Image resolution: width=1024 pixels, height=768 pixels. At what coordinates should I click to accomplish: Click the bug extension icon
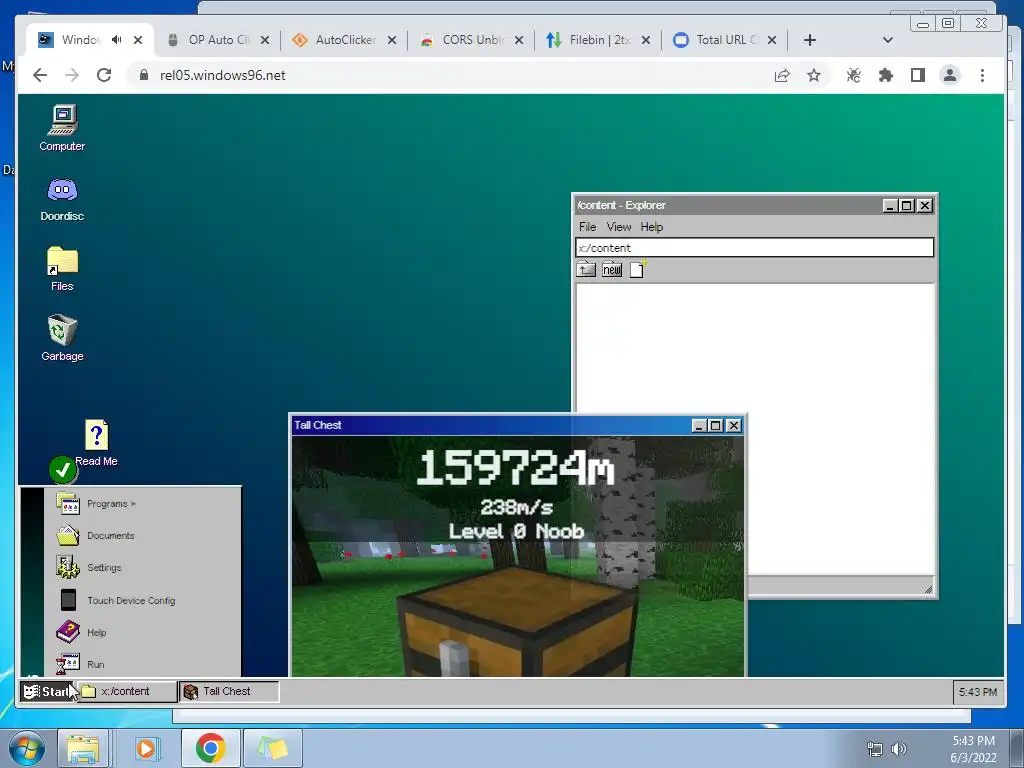click(x=854, y=76)
